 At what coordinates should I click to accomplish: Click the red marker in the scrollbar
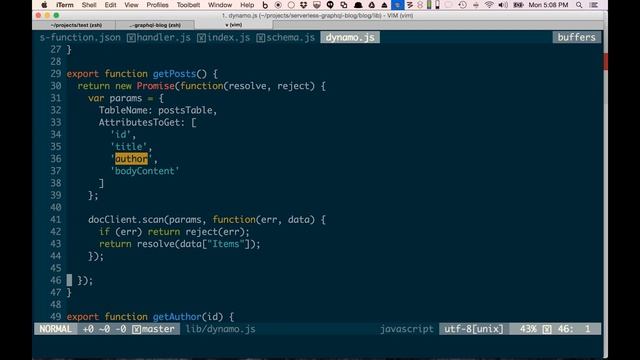tap(605, 62)
